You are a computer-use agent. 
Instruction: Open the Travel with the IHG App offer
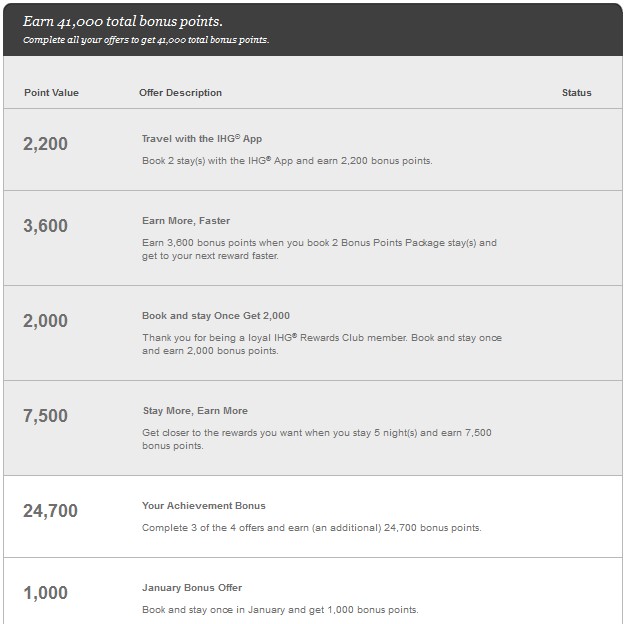202,139
